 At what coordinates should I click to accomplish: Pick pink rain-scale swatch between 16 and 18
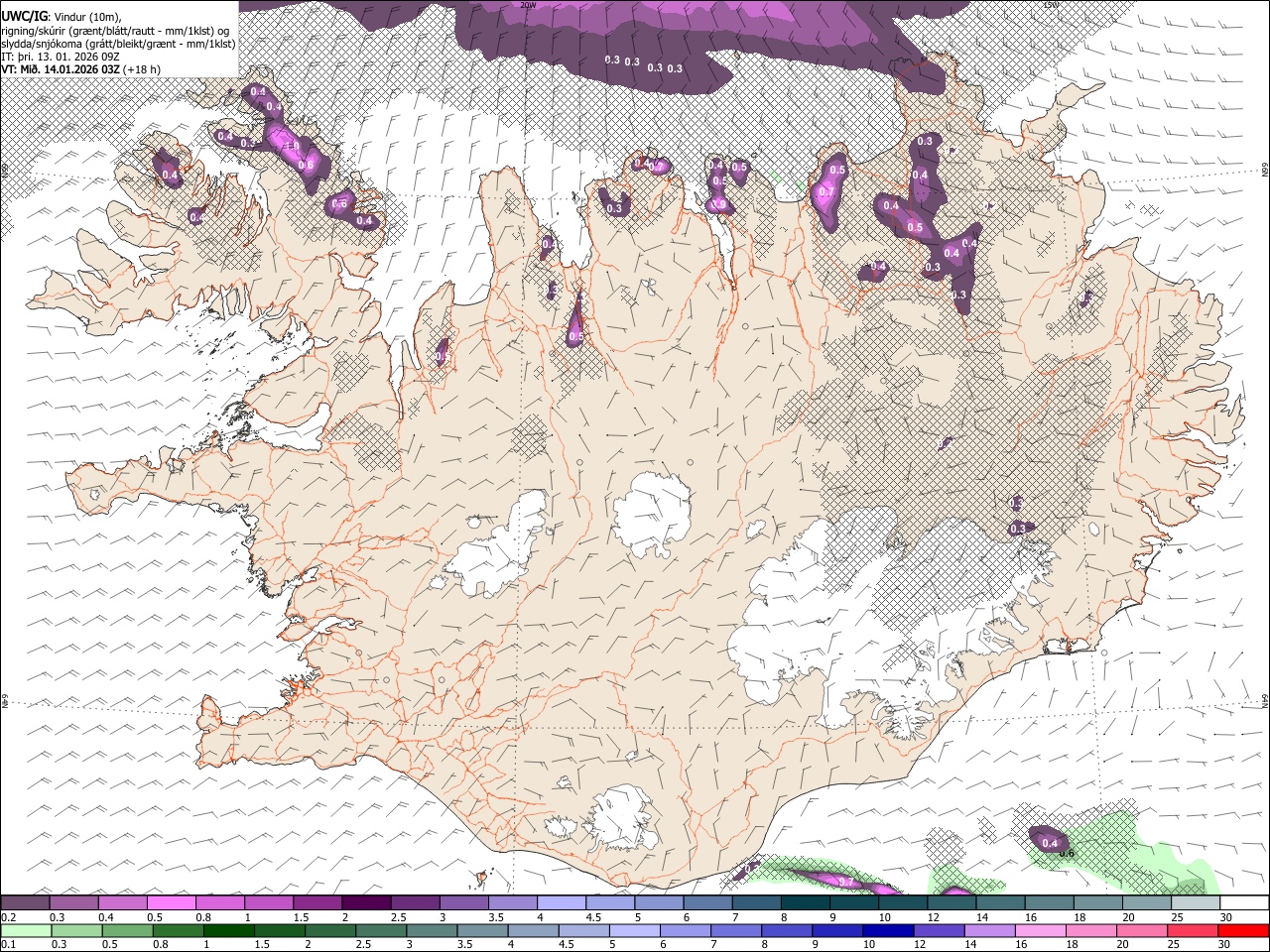1040,930
